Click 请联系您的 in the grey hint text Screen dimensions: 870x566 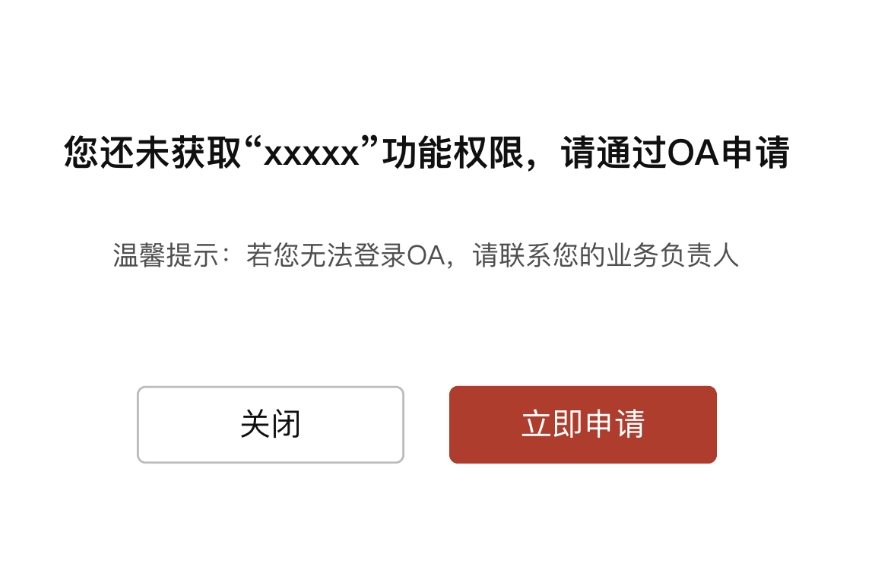point(539,256)
